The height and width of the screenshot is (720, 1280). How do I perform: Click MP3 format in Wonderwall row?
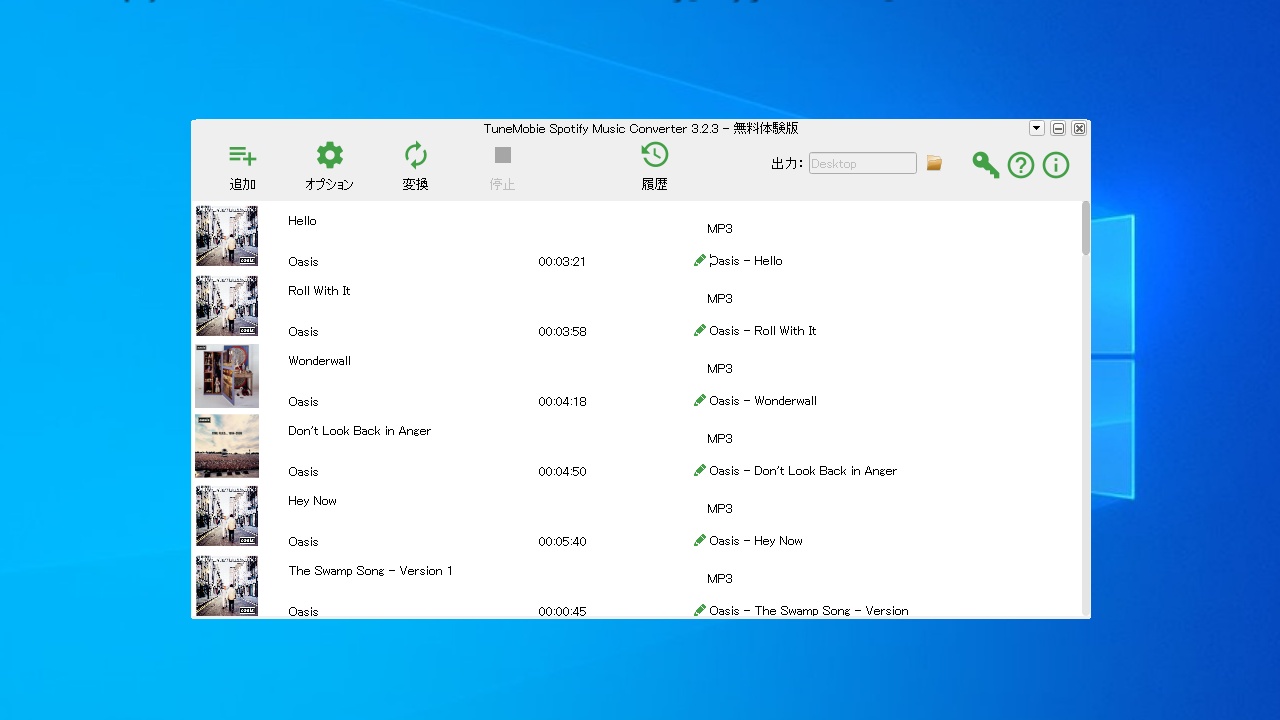pos(720,369)
